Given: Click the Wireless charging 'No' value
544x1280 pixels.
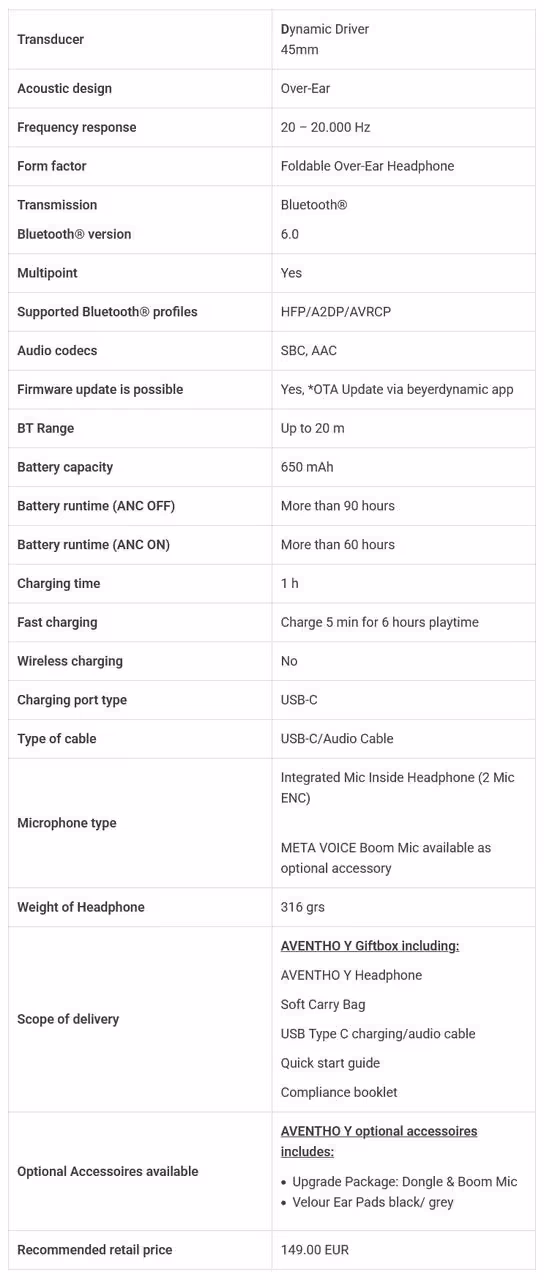Looking at the screenshot, I should click(289, 661).
